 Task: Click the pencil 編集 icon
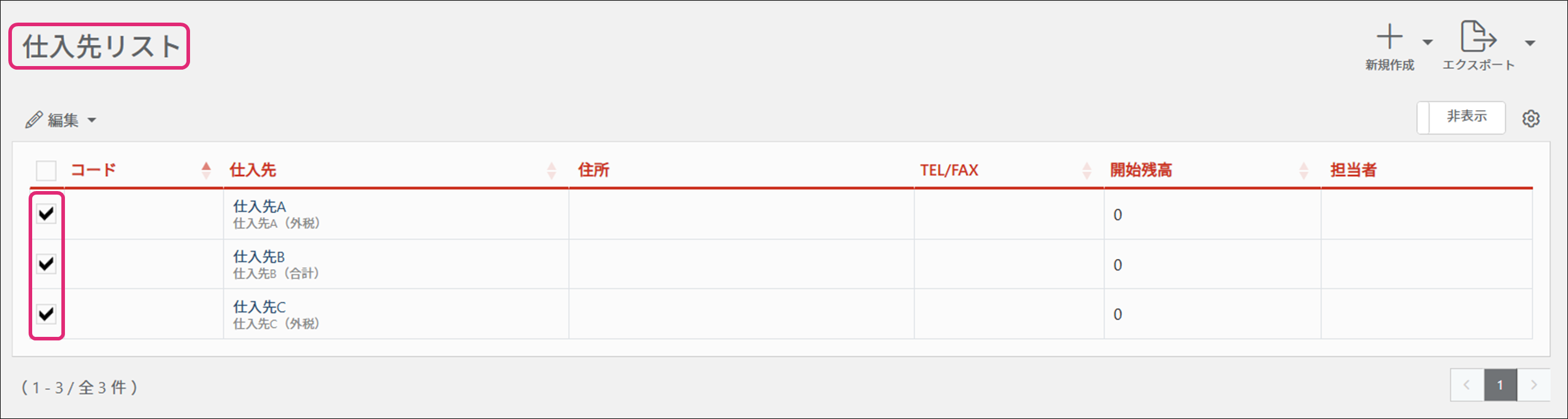(x=33, y=120)
